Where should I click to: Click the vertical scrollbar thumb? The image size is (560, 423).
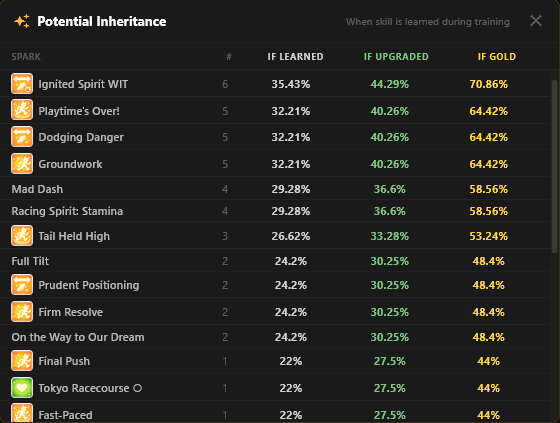point(554,166)
